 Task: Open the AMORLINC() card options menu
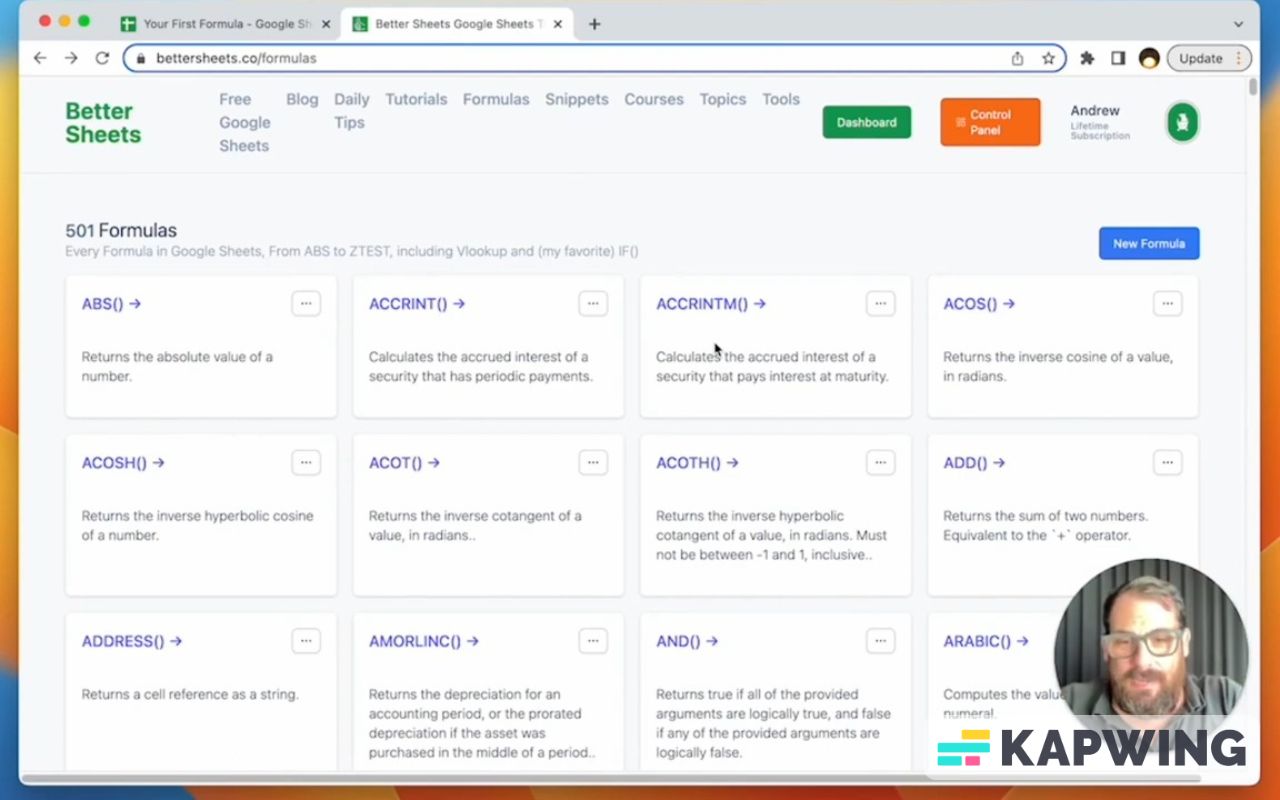pos(593,641)
